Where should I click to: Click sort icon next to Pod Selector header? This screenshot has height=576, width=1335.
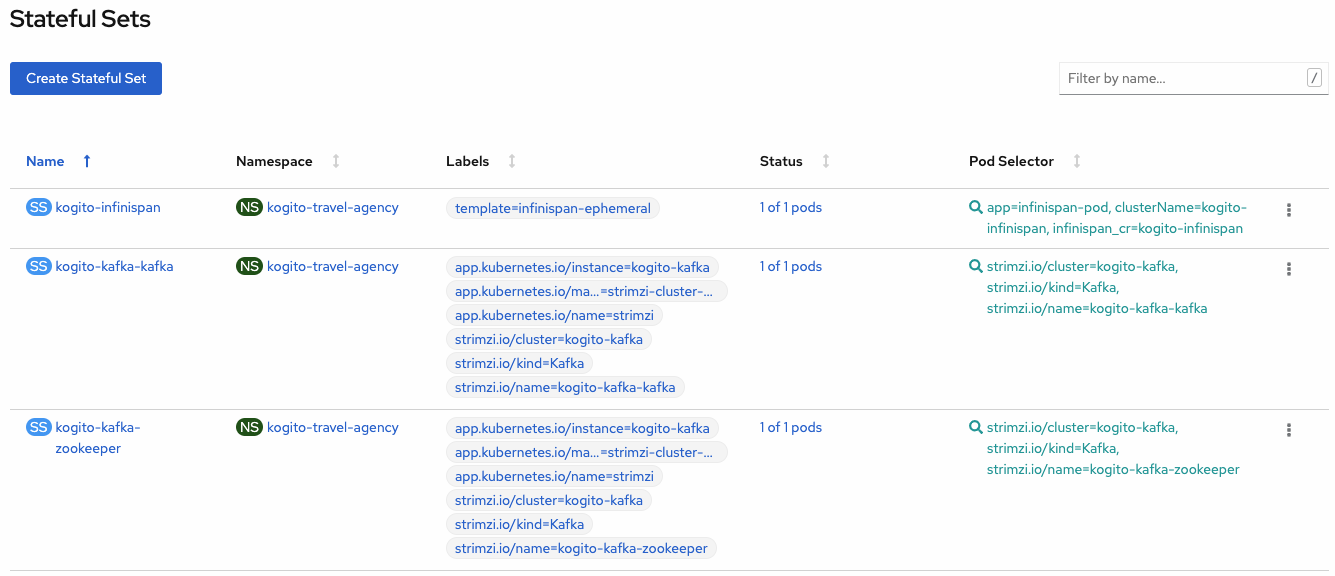[x=1077, y=161]
